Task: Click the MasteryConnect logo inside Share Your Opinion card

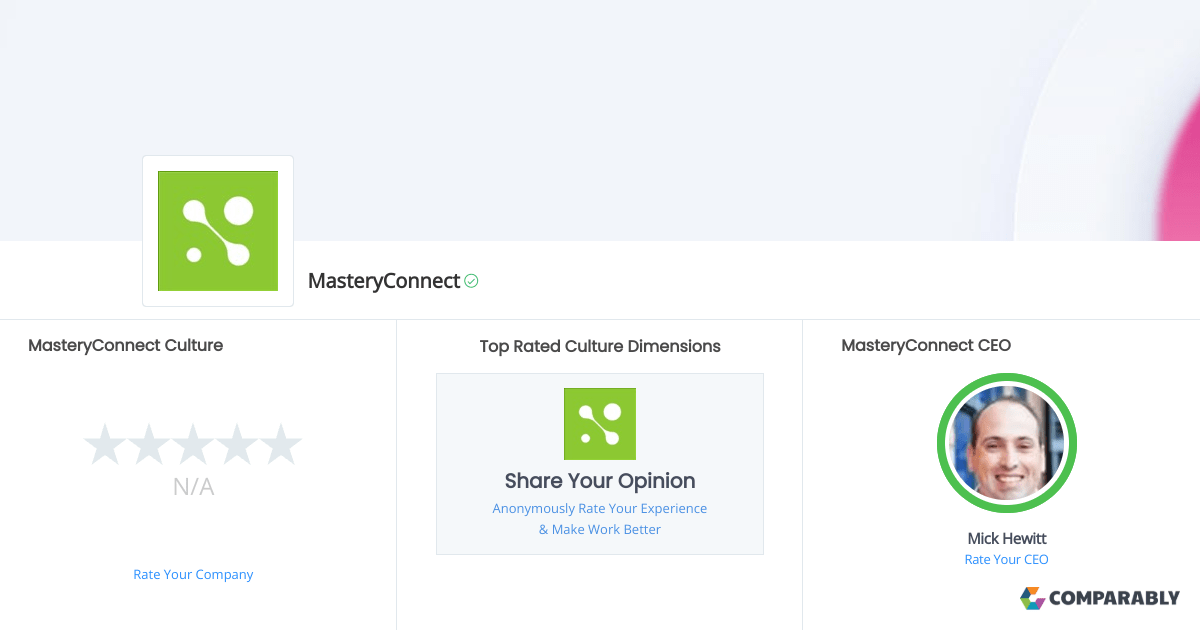Action: pos(600,423)
